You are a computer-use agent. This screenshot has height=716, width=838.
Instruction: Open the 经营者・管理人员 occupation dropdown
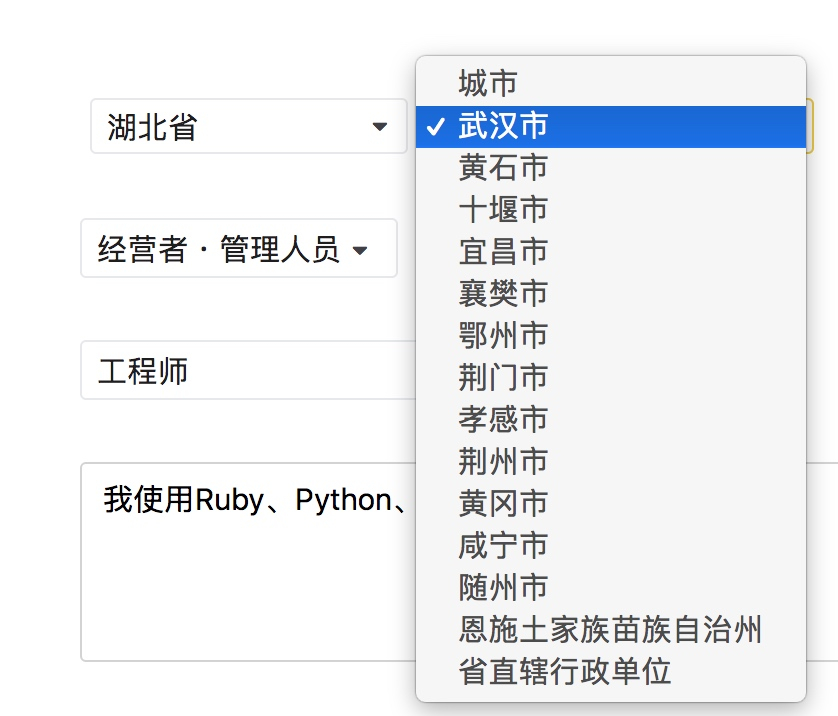[x=239, y=248]
